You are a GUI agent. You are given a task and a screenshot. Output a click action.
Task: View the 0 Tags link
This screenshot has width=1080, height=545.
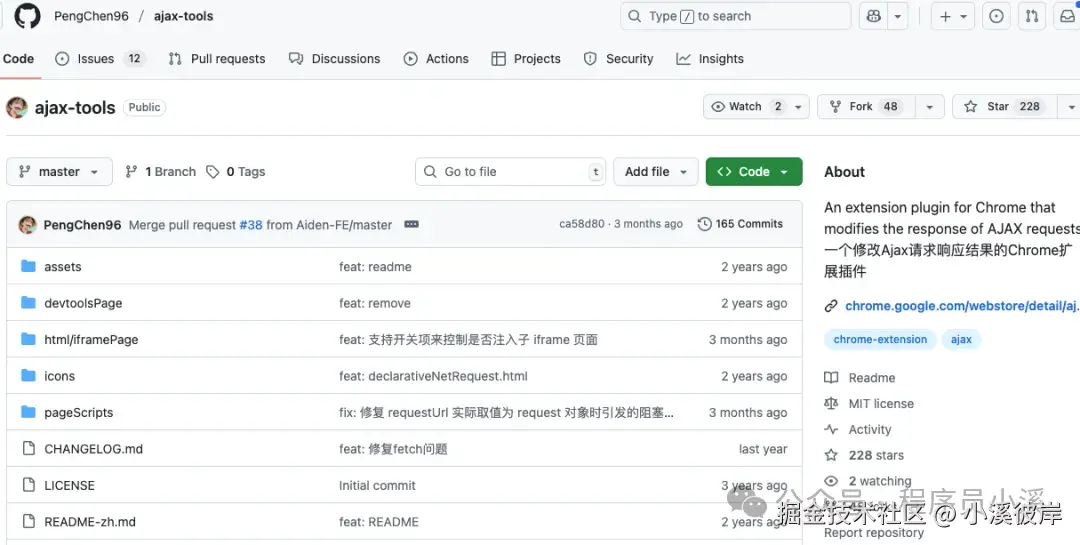[x=236, y=172]
